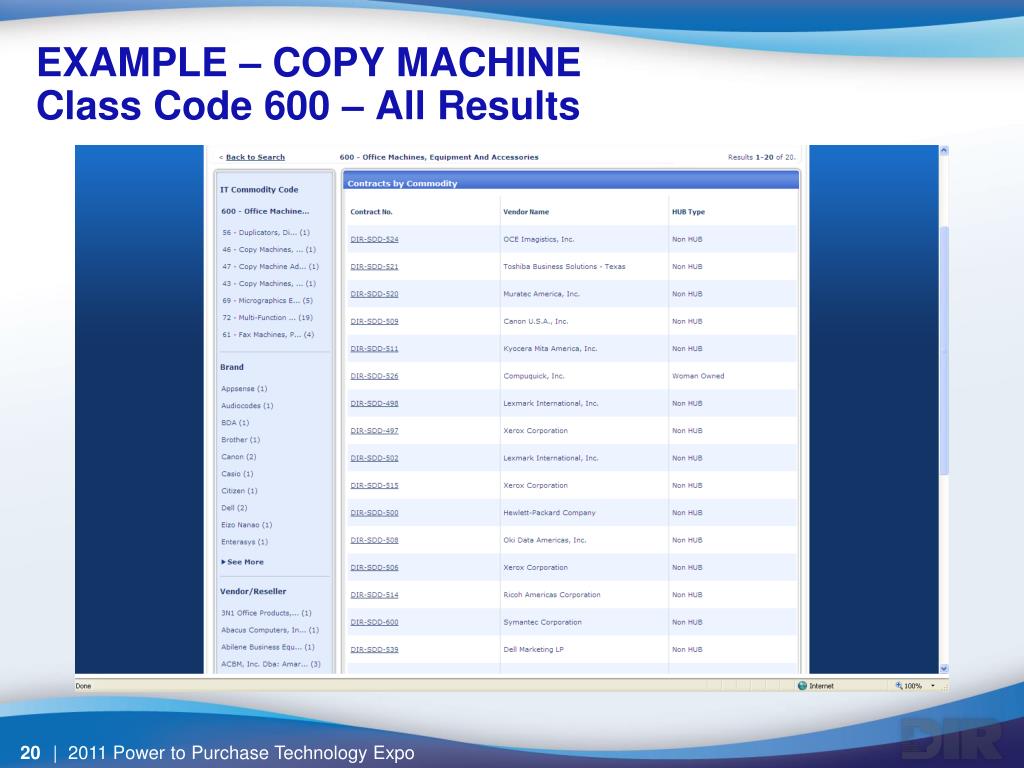Filter by brand Brother

240,440
